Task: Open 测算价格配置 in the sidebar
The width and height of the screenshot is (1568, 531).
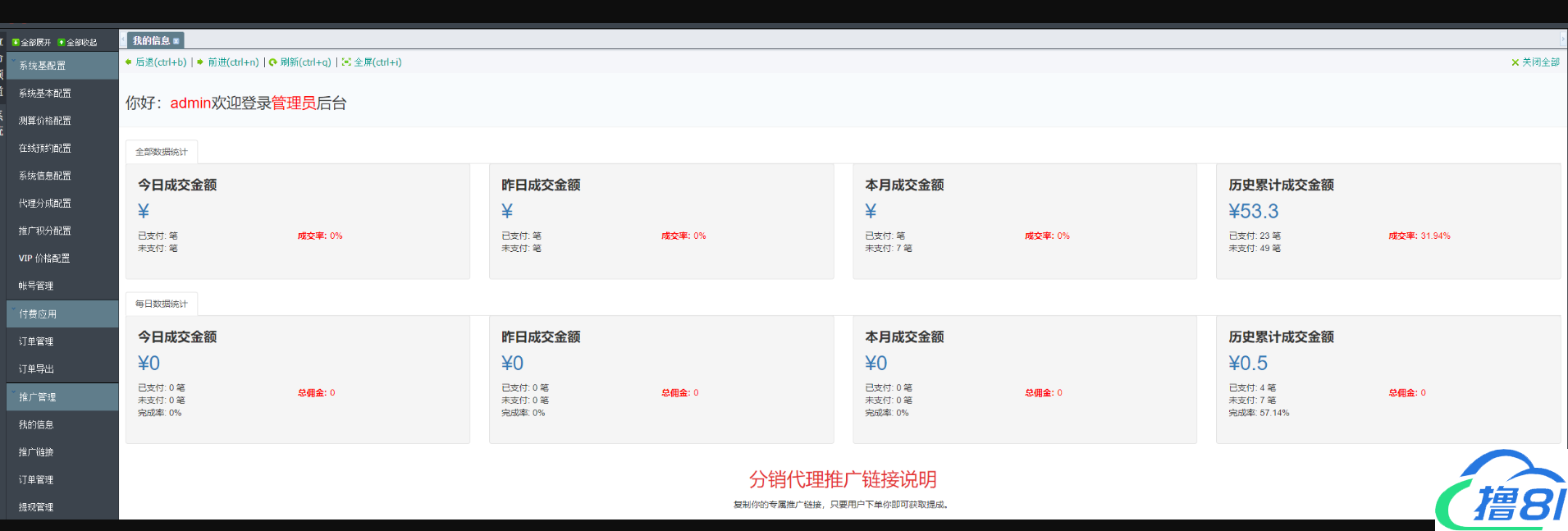Action: coord(45,121)
